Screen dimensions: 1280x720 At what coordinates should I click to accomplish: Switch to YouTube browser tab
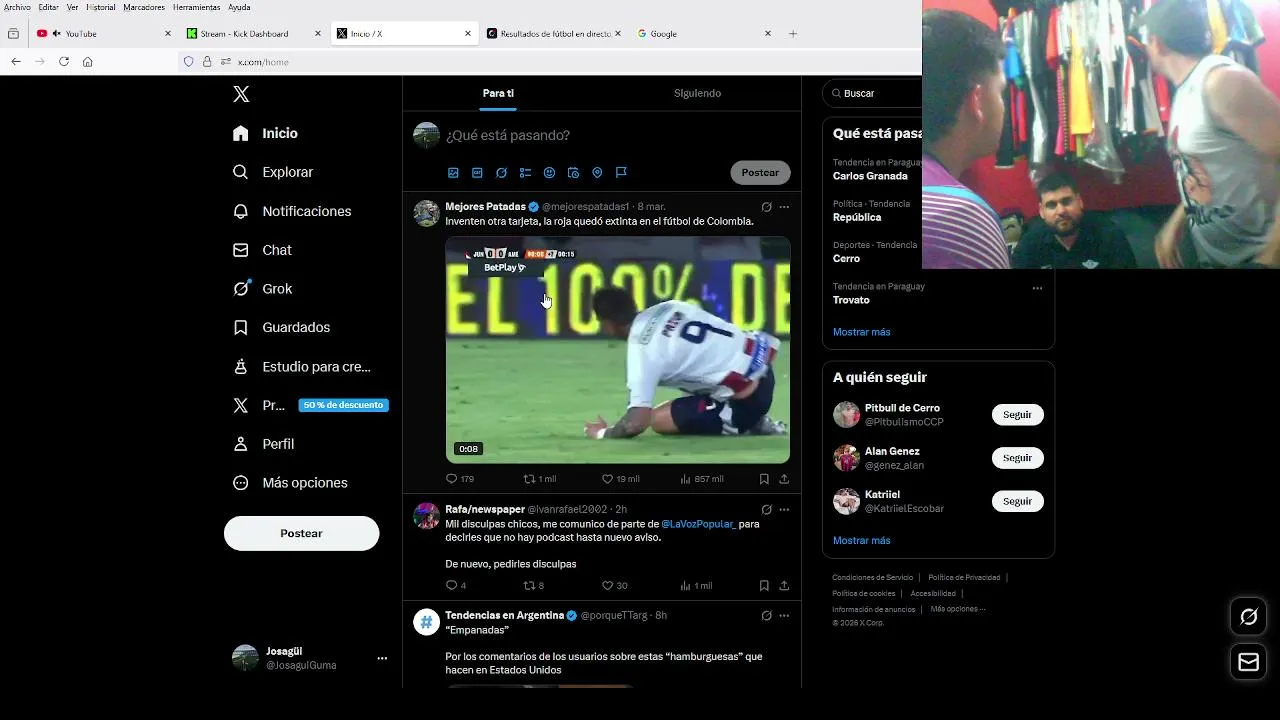click(104, 34)
